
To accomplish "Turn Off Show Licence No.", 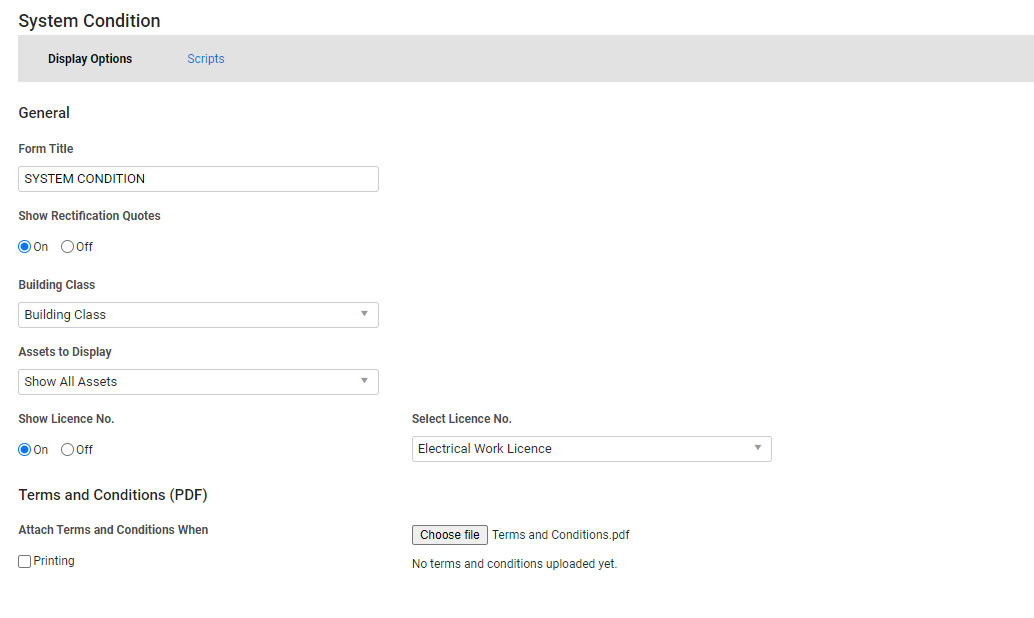I will coord(68,449).
